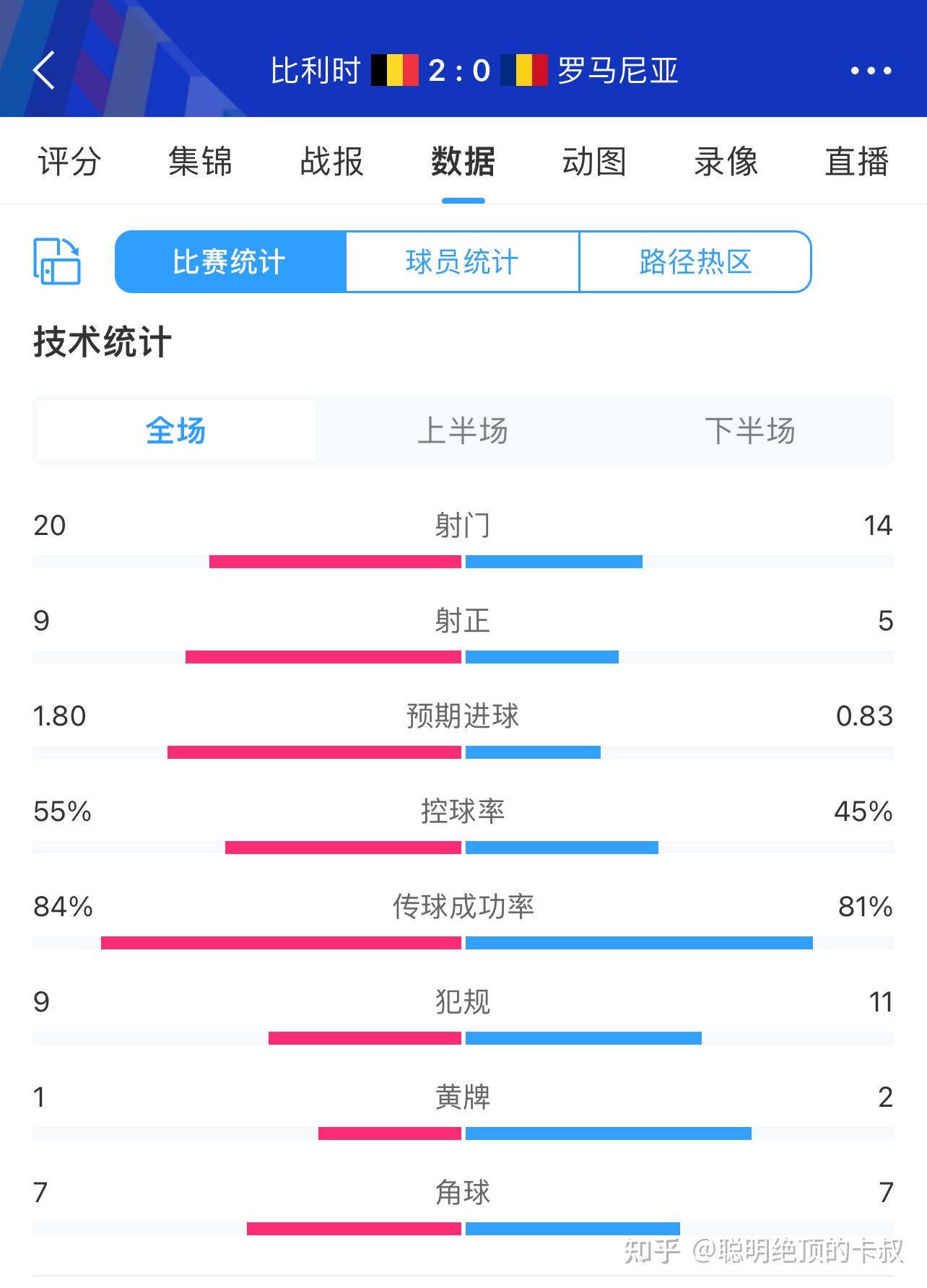The image size is (927, 1288).
Task: Tap the Romania flag icon
Action: [524, 70]
